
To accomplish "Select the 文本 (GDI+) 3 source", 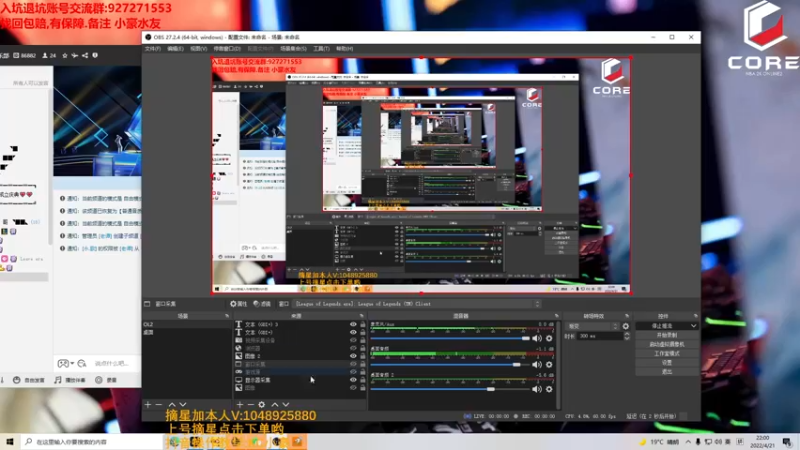I will [300, 324].
